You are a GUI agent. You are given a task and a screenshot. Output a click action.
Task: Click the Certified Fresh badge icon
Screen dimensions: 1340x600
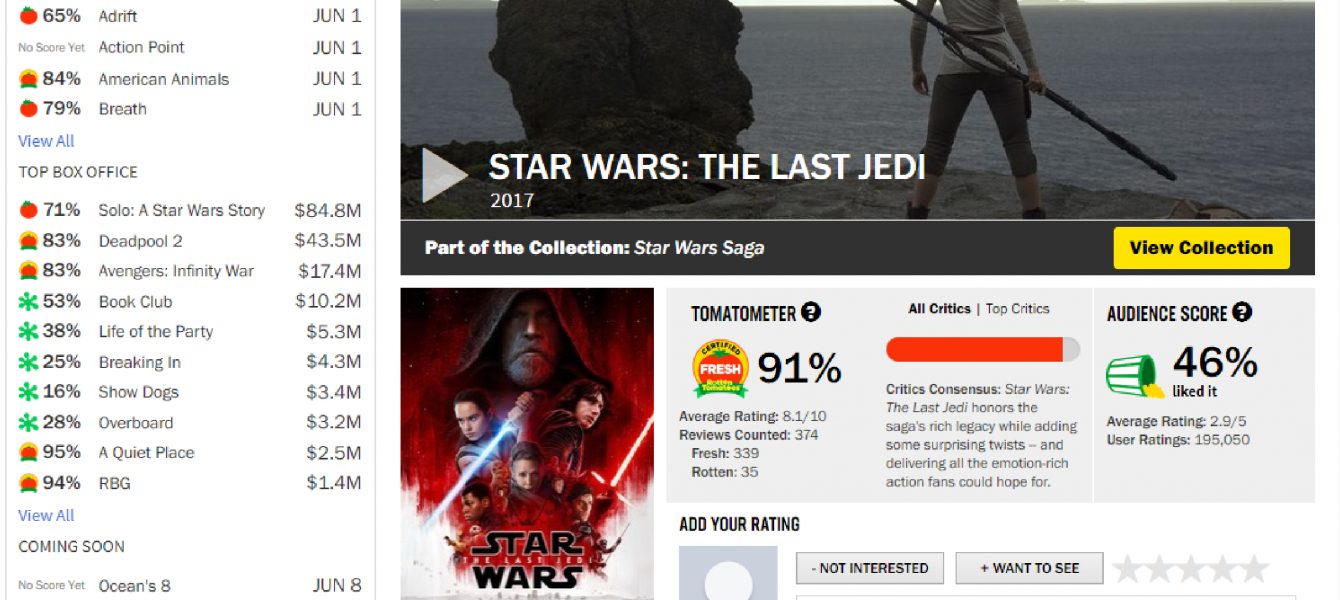(720, 369)
